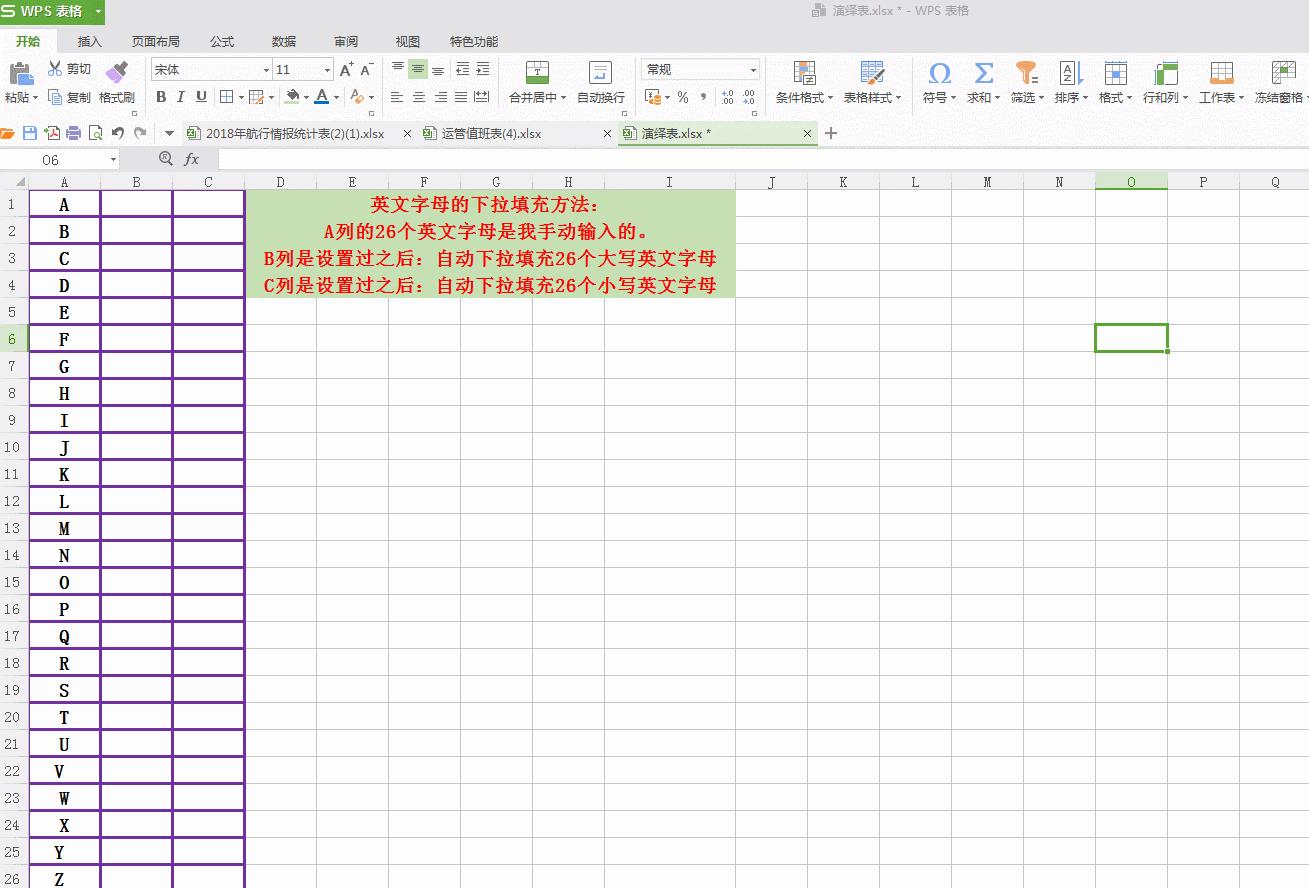Image resolution: width=1309 pixels, height=888 pixels.
Task: Expand the Merge and Center (合并居中) dropdown
Action: pos(563,98)
